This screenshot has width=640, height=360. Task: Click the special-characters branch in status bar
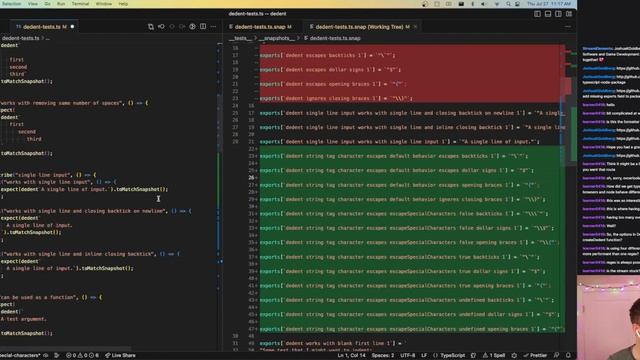[x=20, y=356]
